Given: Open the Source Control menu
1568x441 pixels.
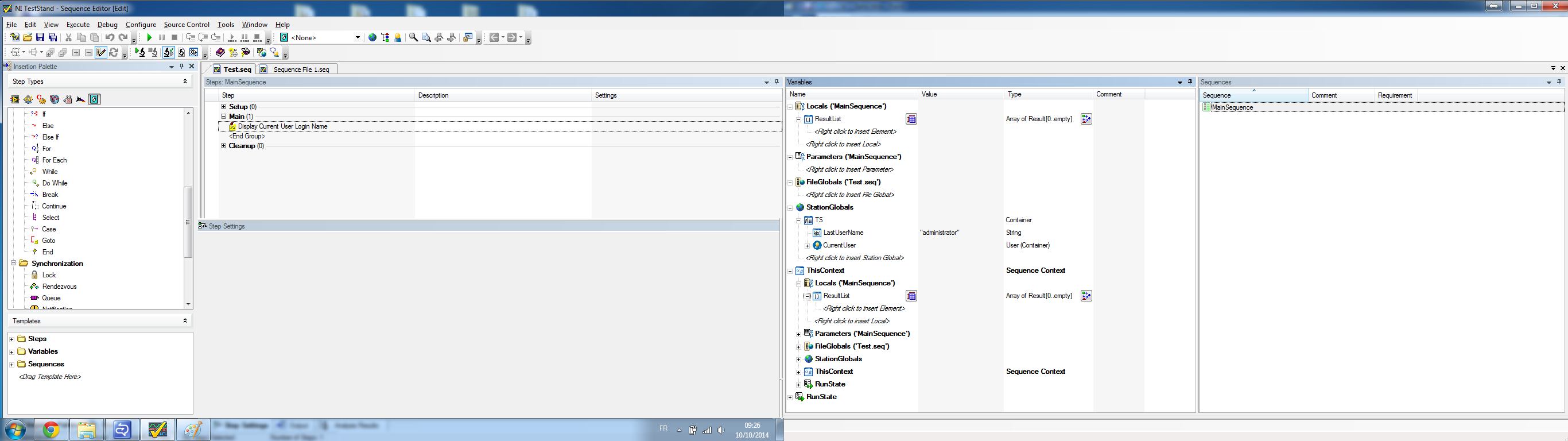Looking at the screenshot, I should tap(187, 24).
